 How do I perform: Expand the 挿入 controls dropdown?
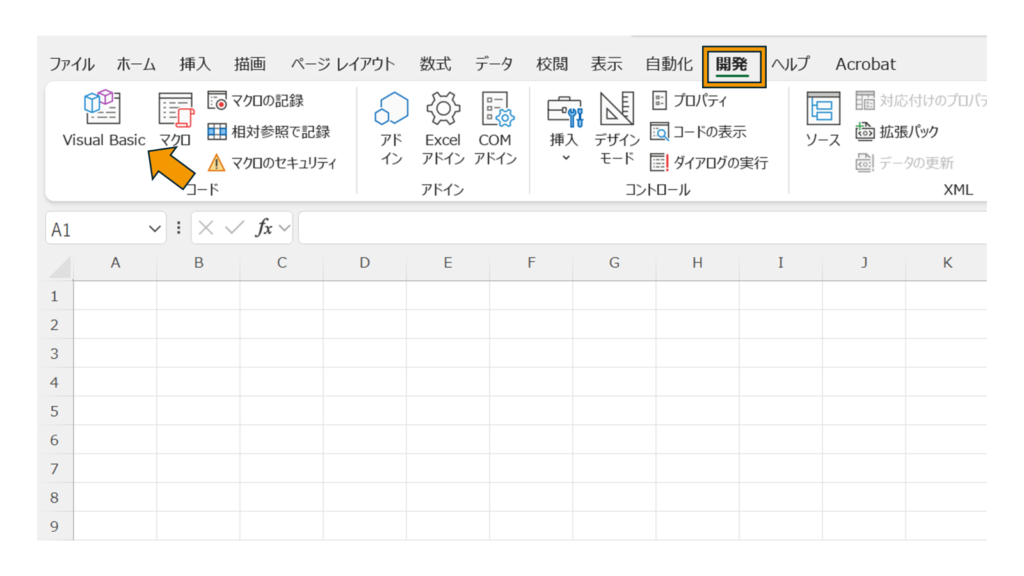pyautogui.click(x=564, y=130)
